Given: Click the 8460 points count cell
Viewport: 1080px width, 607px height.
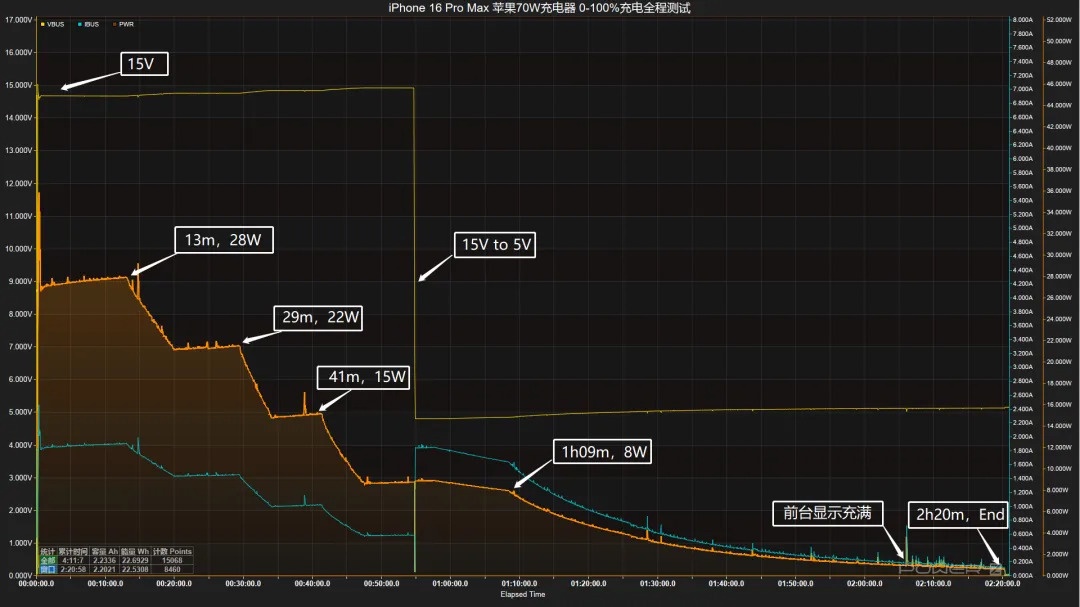Looking at the screenshot, I should [172, 569].
